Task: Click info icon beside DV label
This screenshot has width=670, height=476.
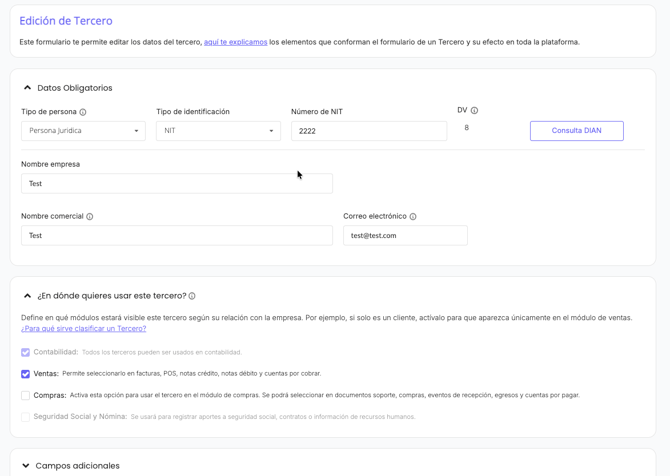Action: 474,111
